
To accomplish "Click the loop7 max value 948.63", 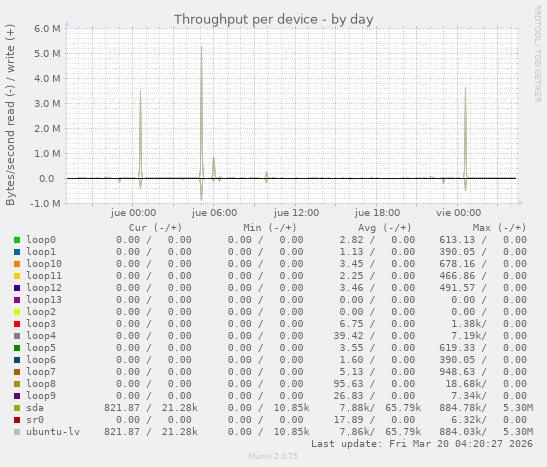I will [457, 372].
